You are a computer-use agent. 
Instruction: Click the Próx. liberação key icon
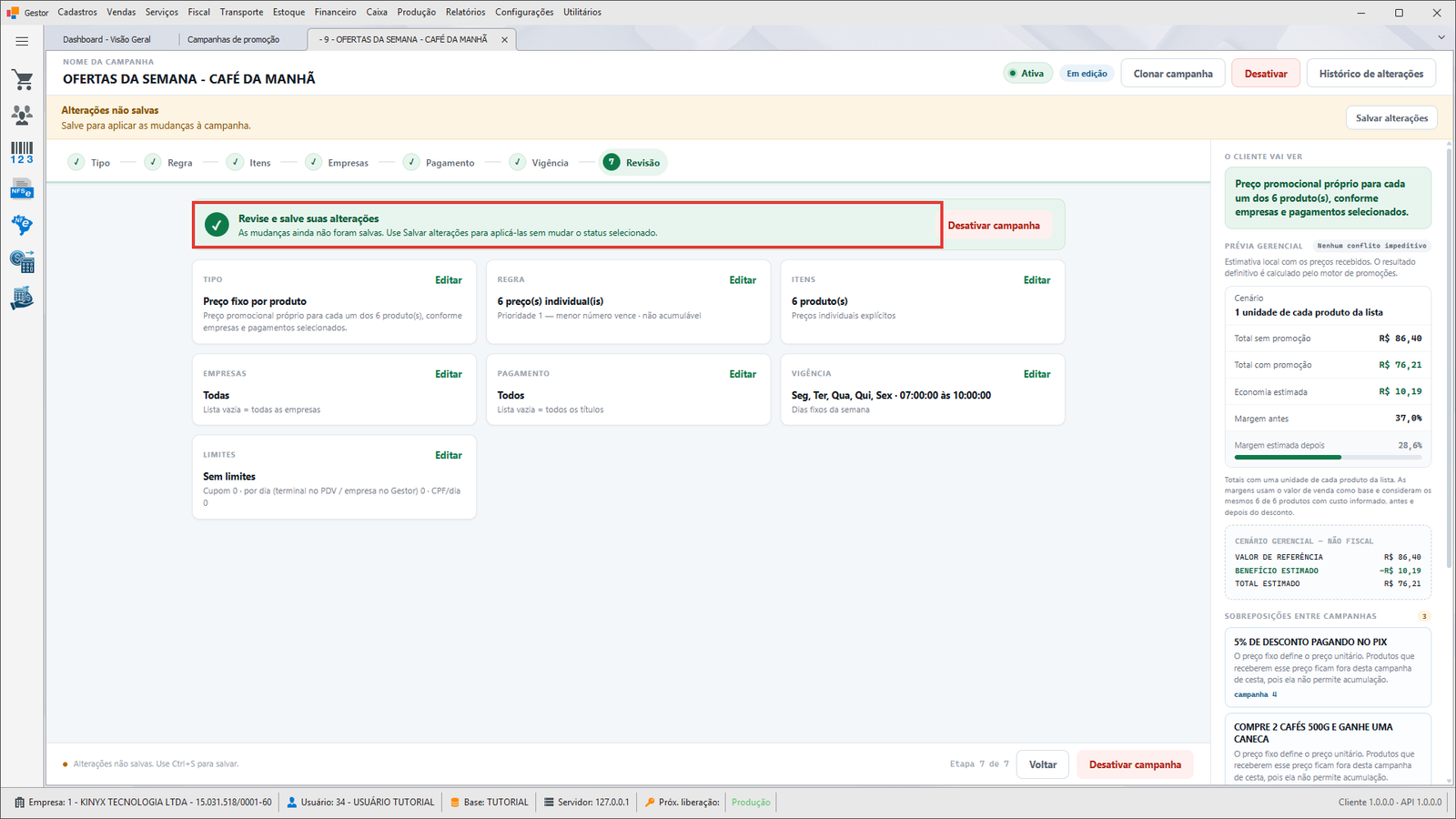click(650, 803)
